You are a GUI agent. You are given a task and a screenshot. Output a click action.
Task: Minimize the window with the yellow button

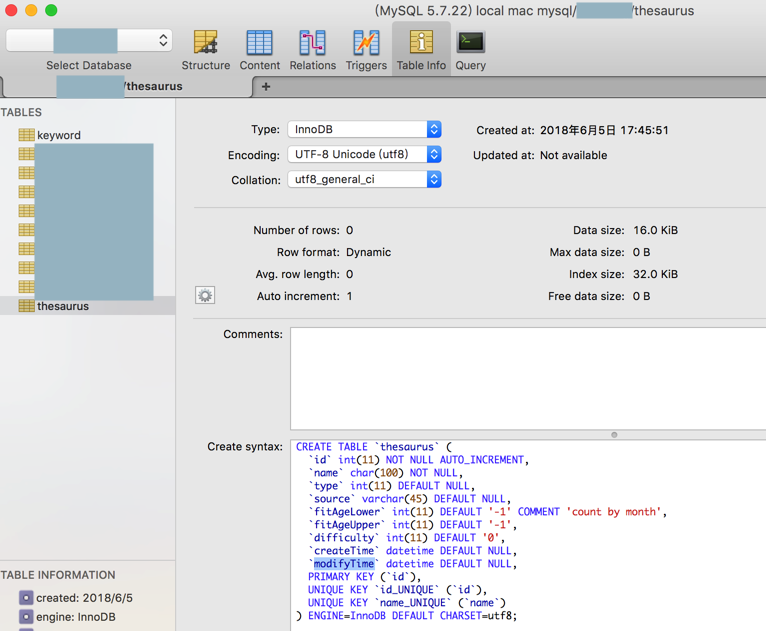click(31, 10)
